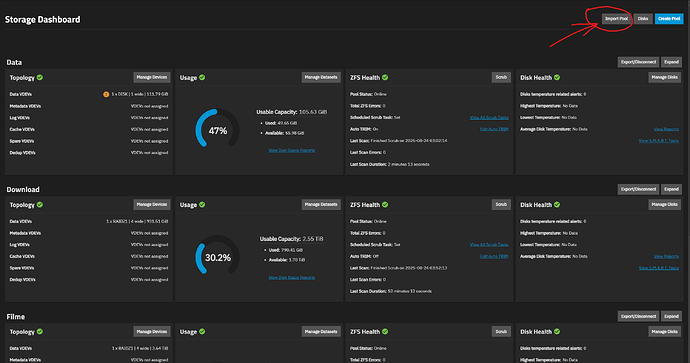Open View Disk Space Reports for Download

pyautogui.click(x=292, y=278)
